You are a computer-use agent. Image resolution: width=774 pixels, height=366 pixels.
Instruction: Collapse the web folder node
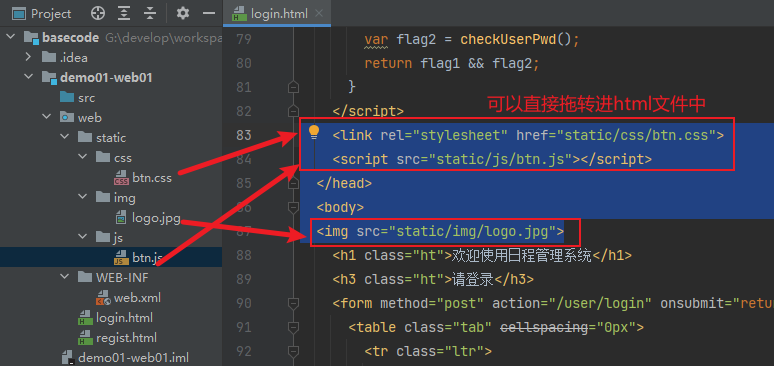46,118
